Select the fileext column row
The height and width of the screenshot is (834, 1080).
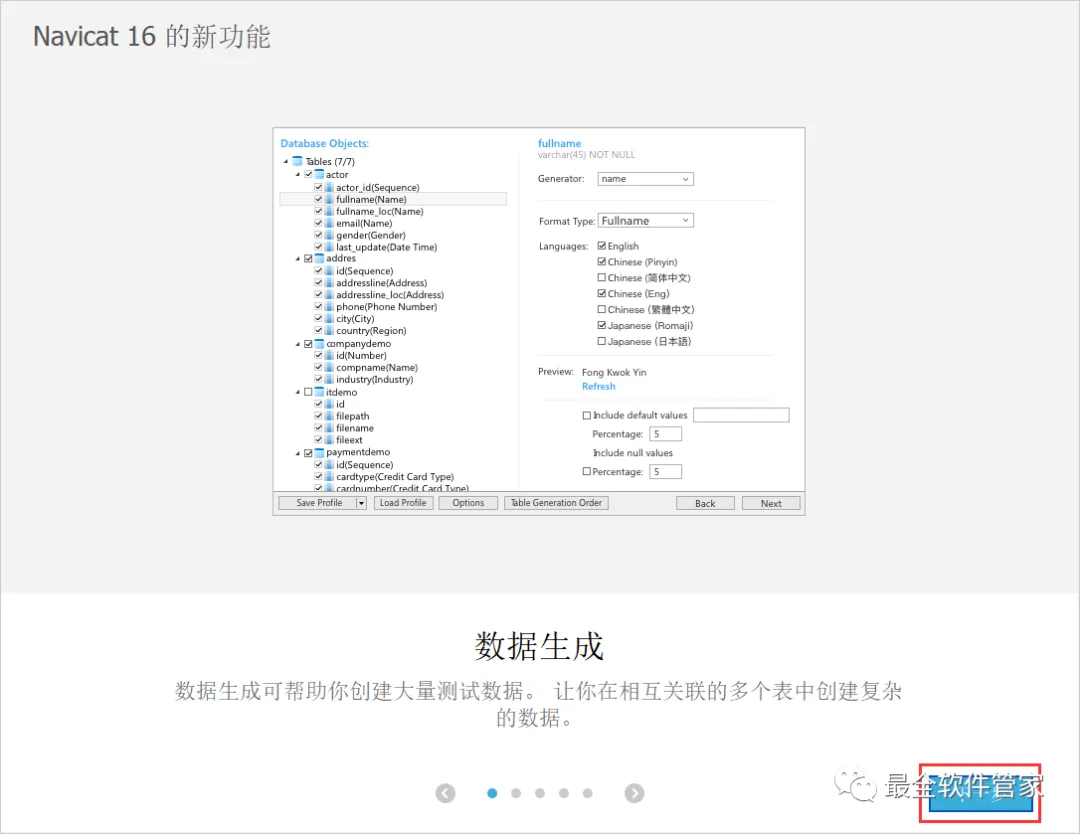(349, 440)
